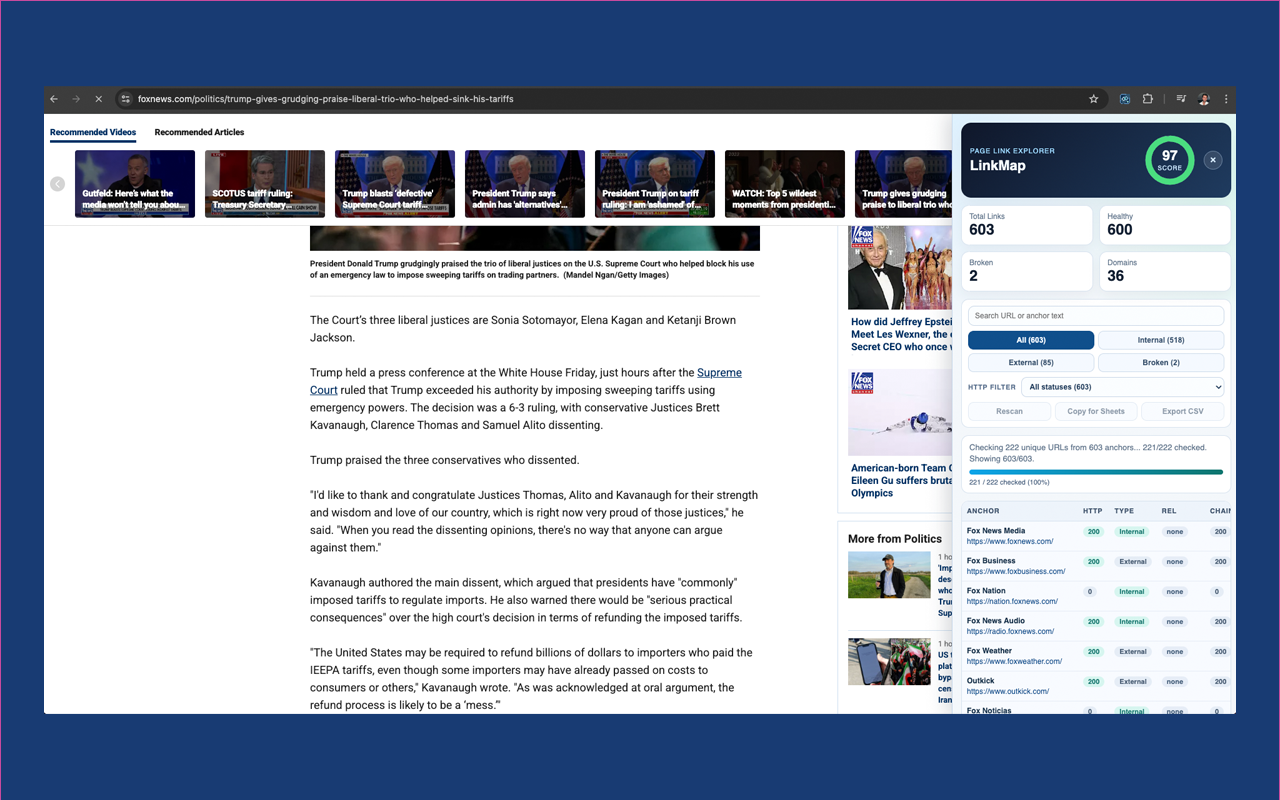Open first More from Politics thumbnail
This screenshot has height=800, width=1280.
click(x=889, y=575)
